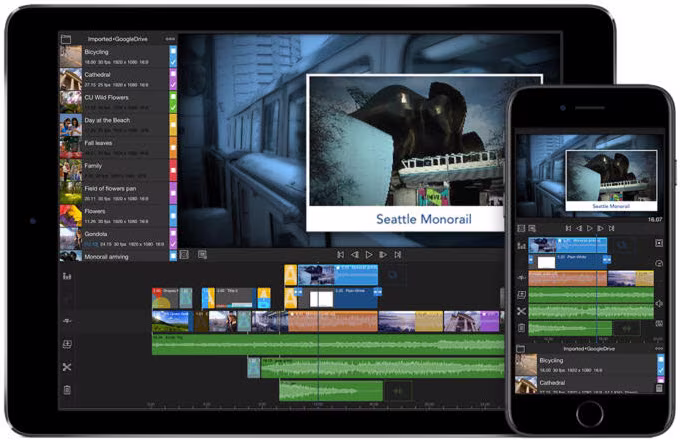Screen dimensions: 680x440
Task: Tap the scissors cut icon on iPhone
Action: pyautogui.click(x=521, y=311)
